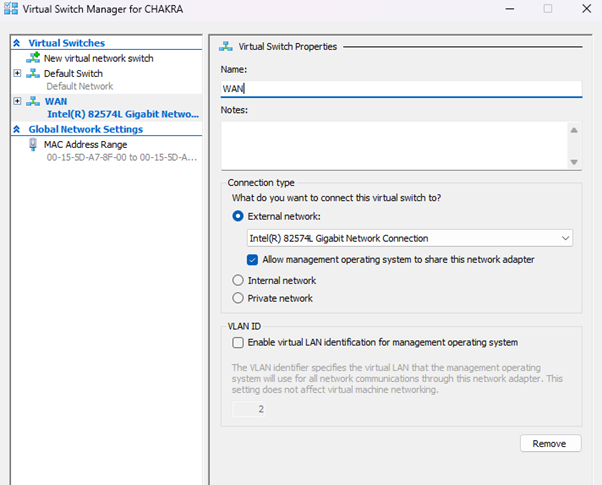This screenshot has width=602, height=485.
Task: Select the Private network radio button
Action: click(x=238, y=298)
